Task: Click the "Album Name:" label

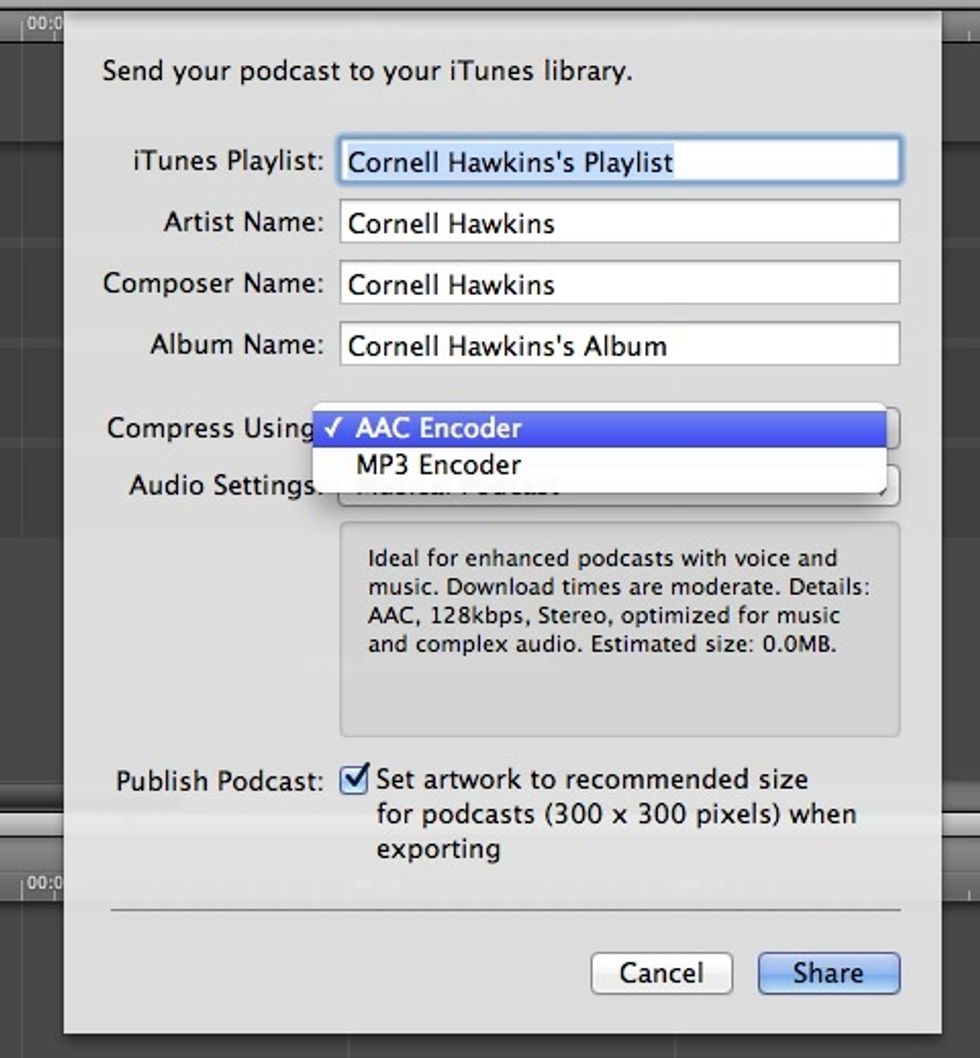Action: [x=236, y=346]
